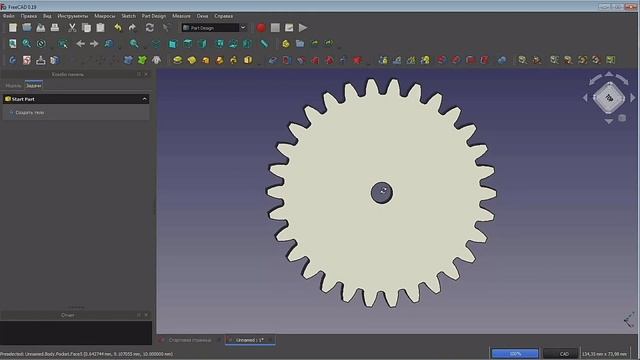Start macro recording with red circle
640x360 pixels.
click(x=261, y=28)
